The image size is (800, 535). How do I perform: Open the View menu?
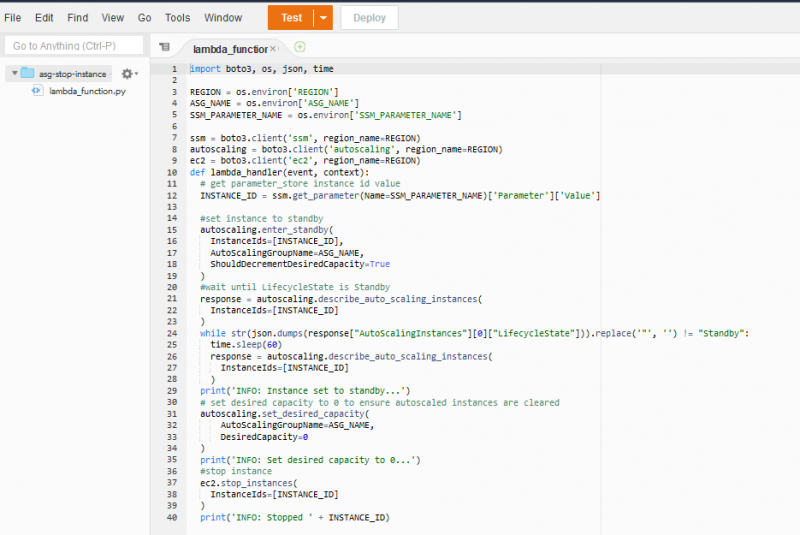pyautogui.click(x=113, y=18)
